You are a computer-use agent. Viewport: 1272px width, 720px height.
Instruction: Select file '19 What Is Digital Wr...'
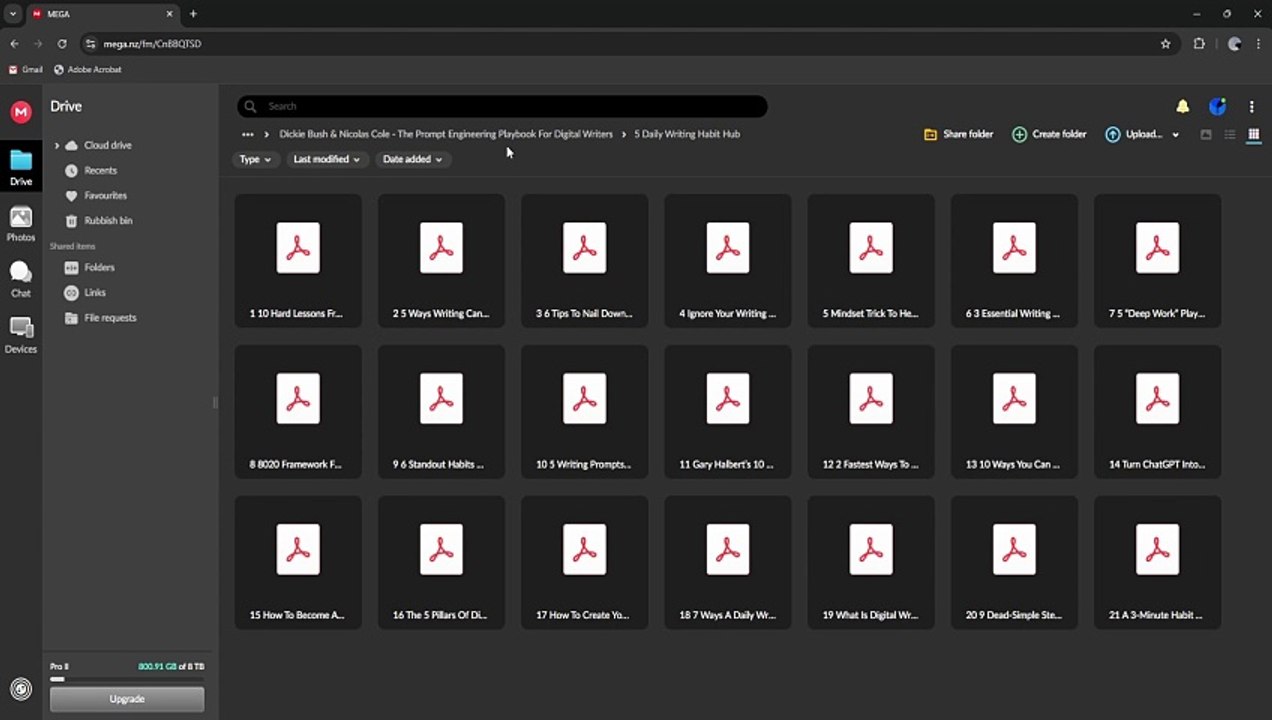[x=871, y=562]
